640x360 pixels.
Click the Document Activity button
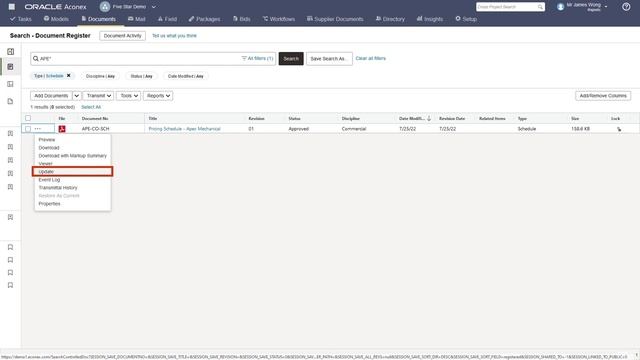pyautogui.click(x=122, y=36)
